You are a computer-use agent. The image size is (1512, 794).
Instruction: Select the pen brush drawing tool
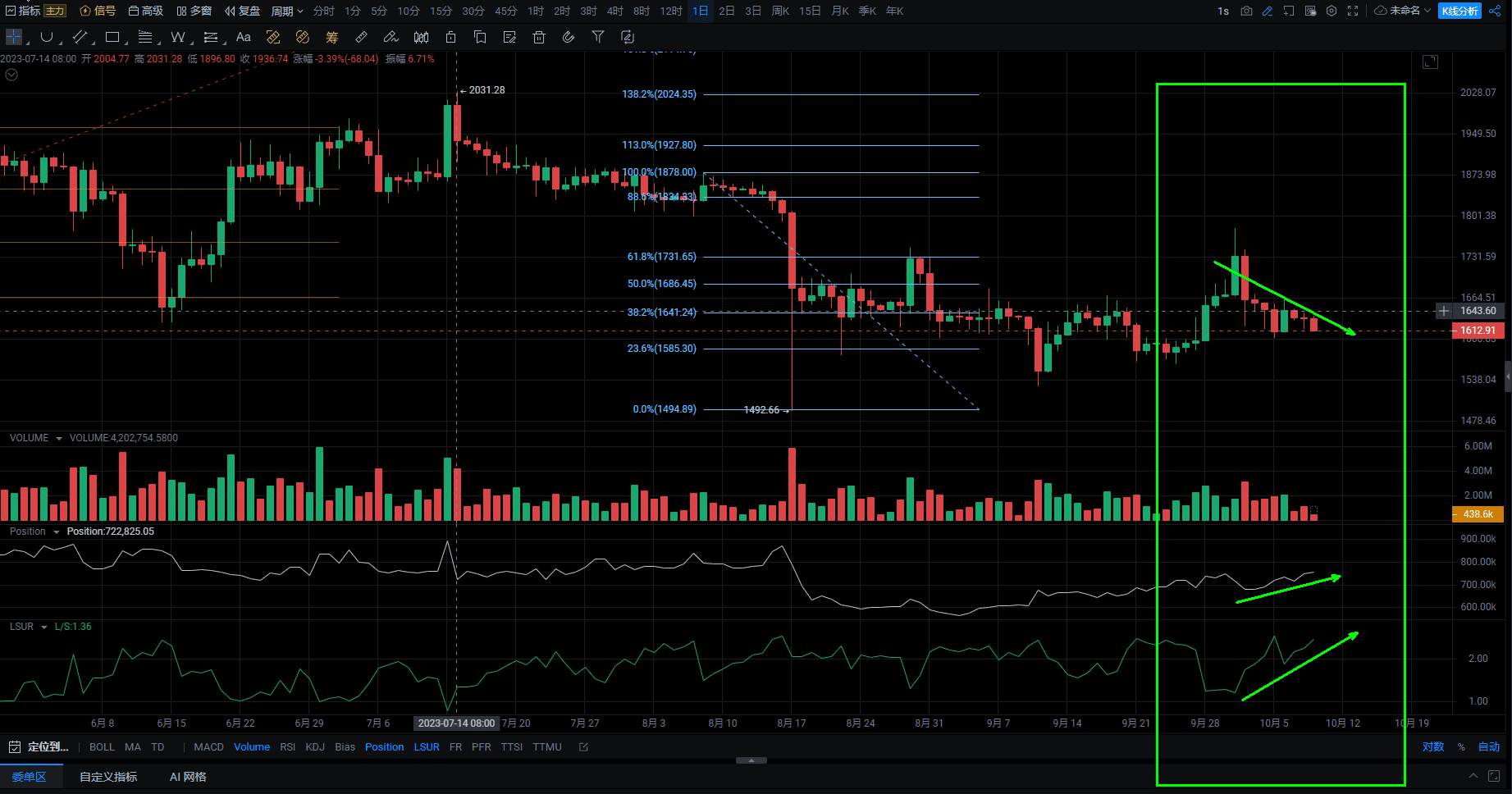click(x=391, y=37)
